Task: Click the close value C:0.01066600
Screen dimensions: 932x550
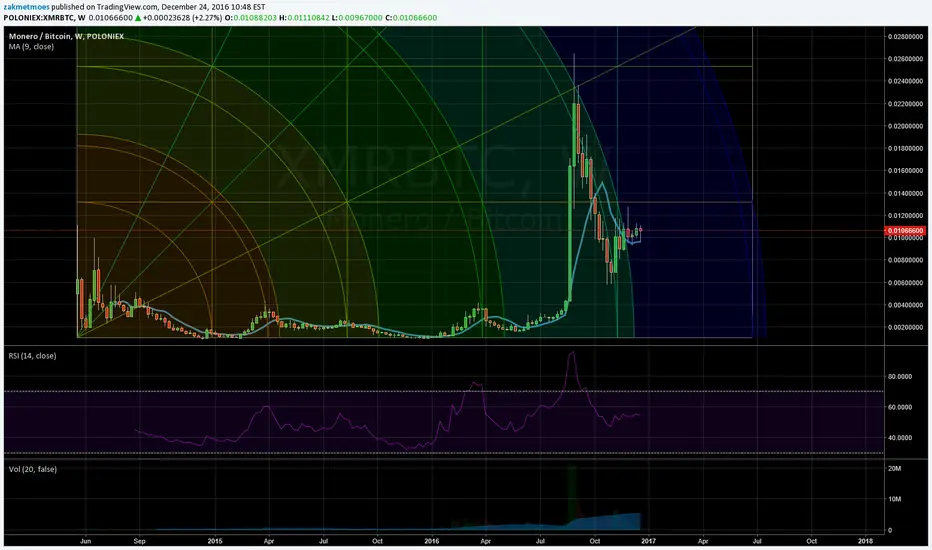Action: [x=411, y=18]
